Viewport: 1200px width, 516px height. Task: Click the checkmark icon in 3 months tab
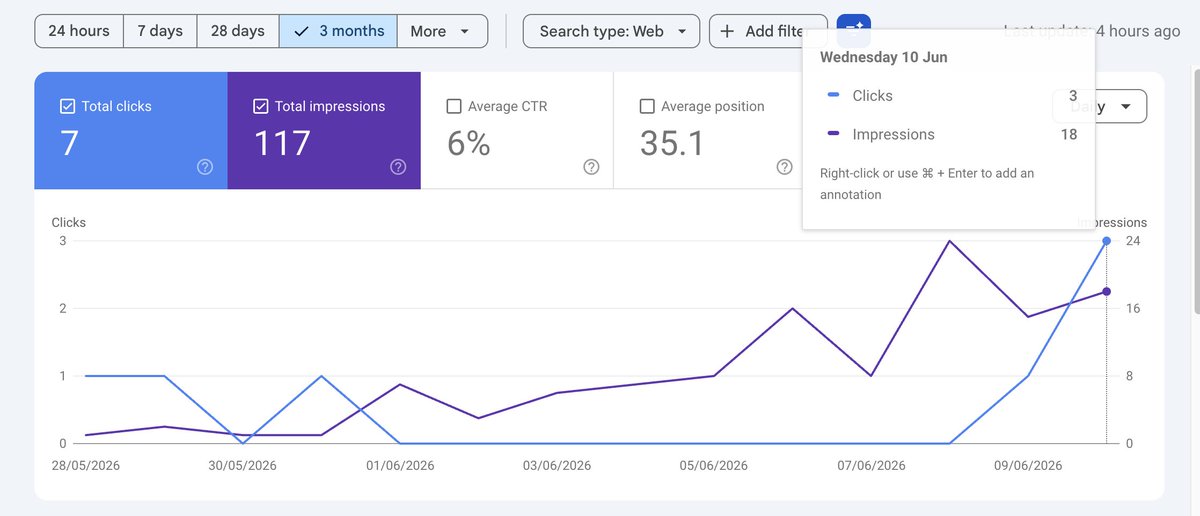tap(301, 31)
